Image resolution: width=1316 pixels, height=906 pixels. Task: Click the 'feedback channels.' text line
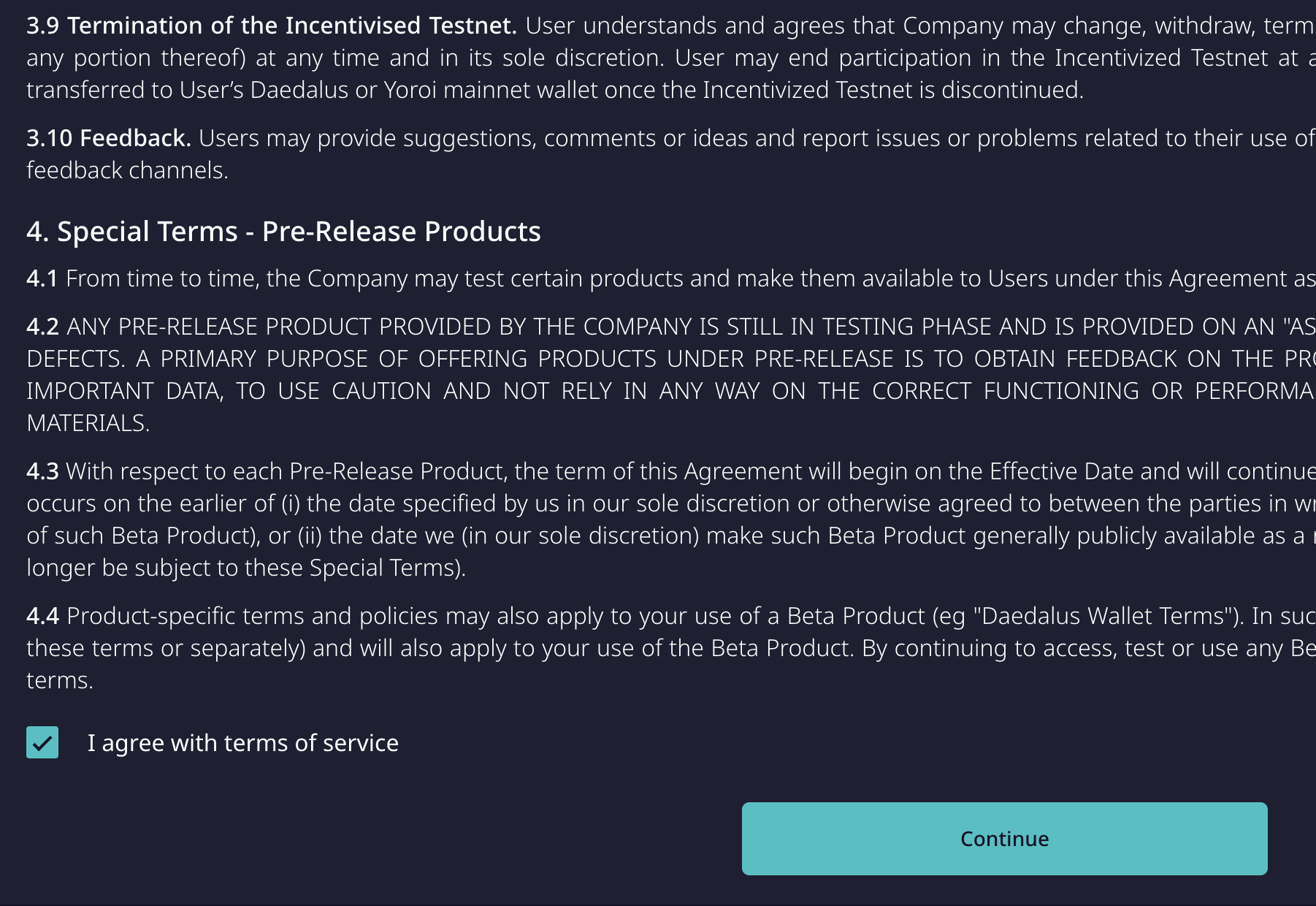point(128,170)
